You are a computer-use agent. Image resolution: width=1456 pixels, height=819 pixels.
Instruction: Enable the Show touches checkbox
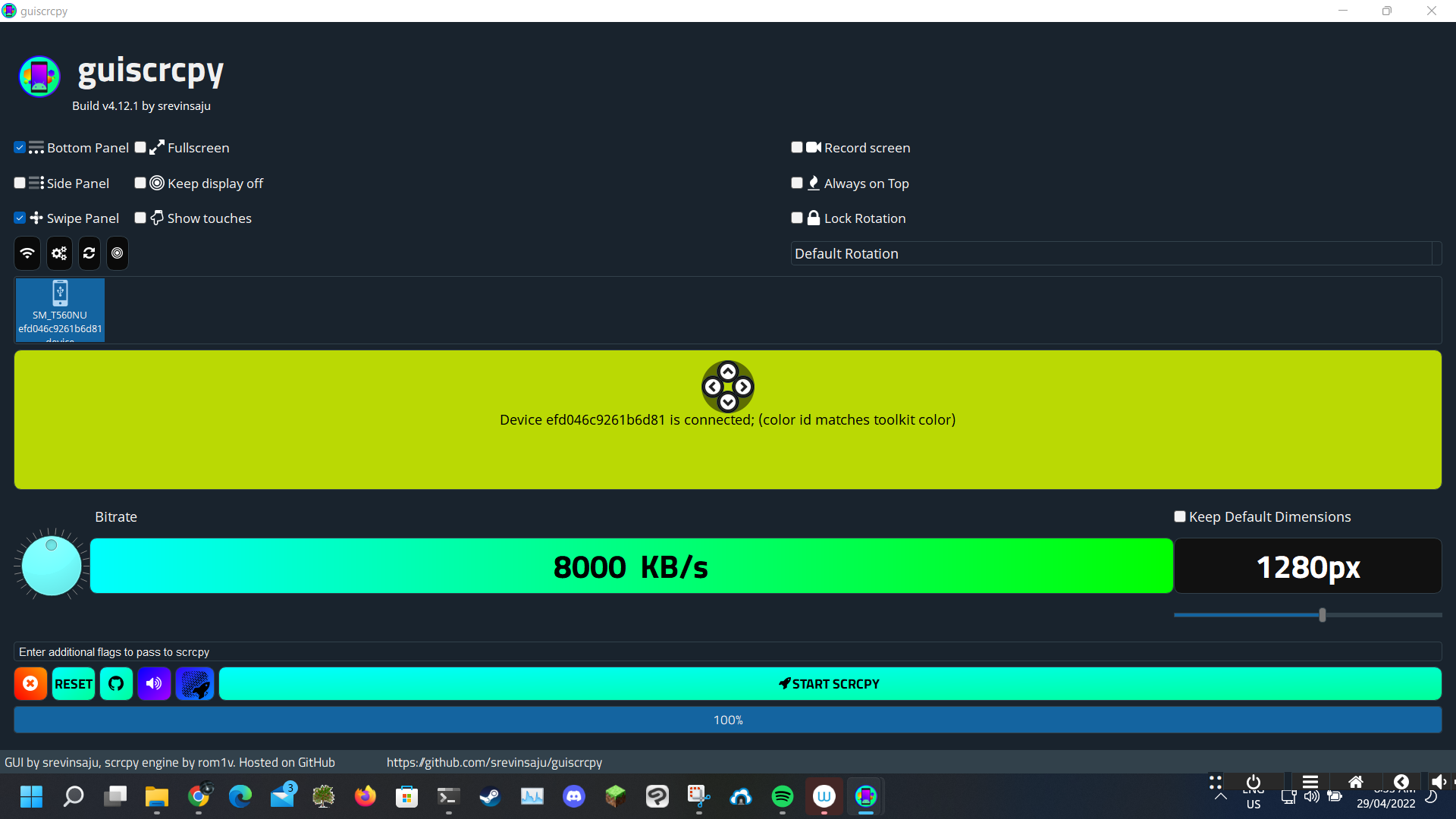click(x=140, y=218)
